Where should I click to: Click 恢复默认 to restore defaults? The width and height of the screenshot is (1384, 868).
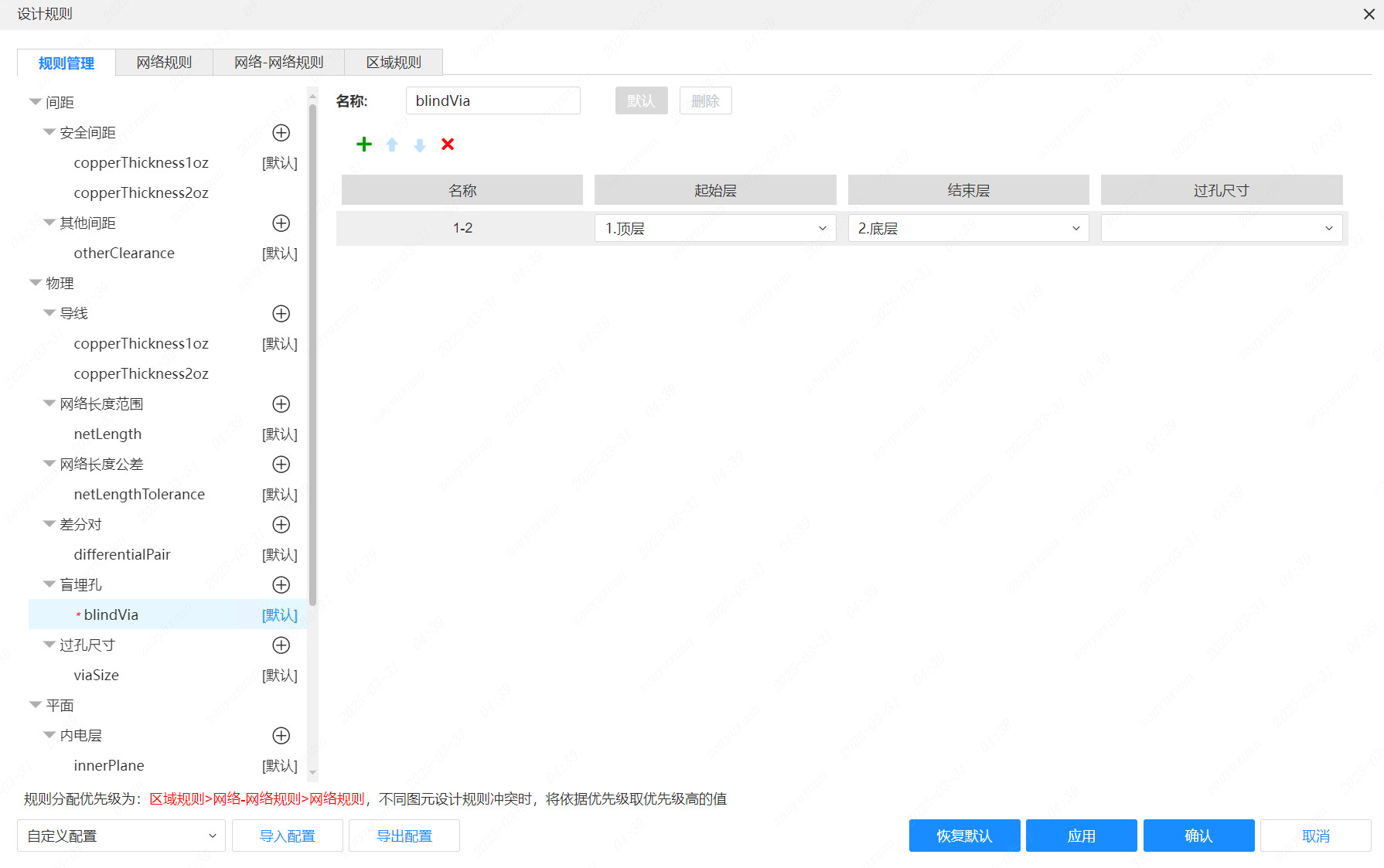[964, 836]
